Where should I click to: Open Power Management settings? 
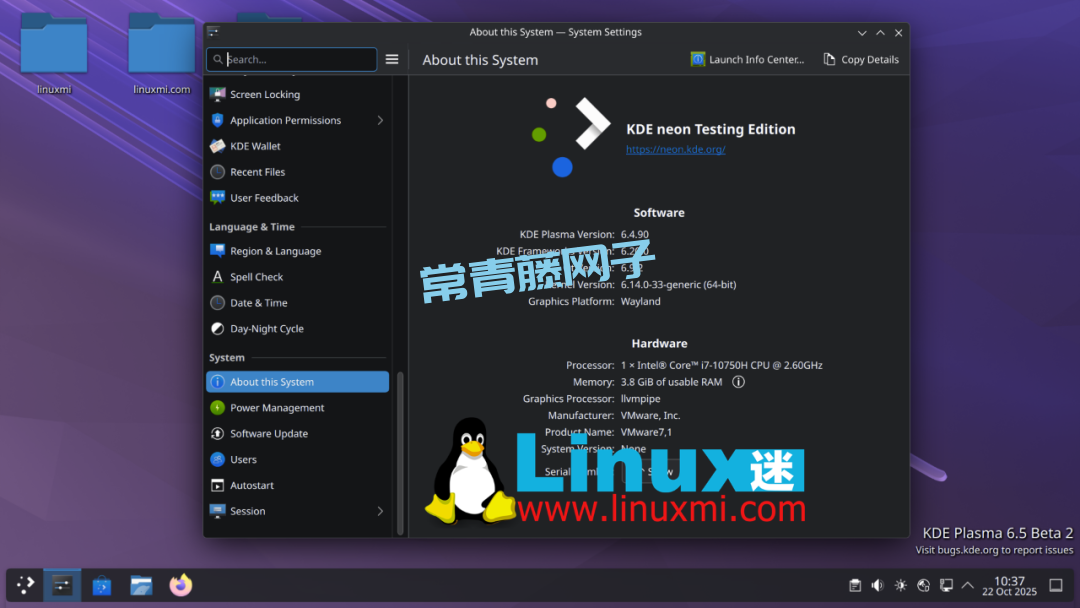pos(276,408)
